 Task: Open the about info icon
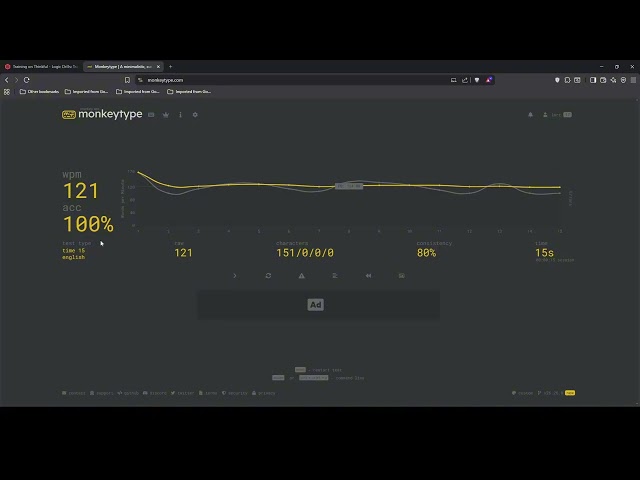click(180, 115)
